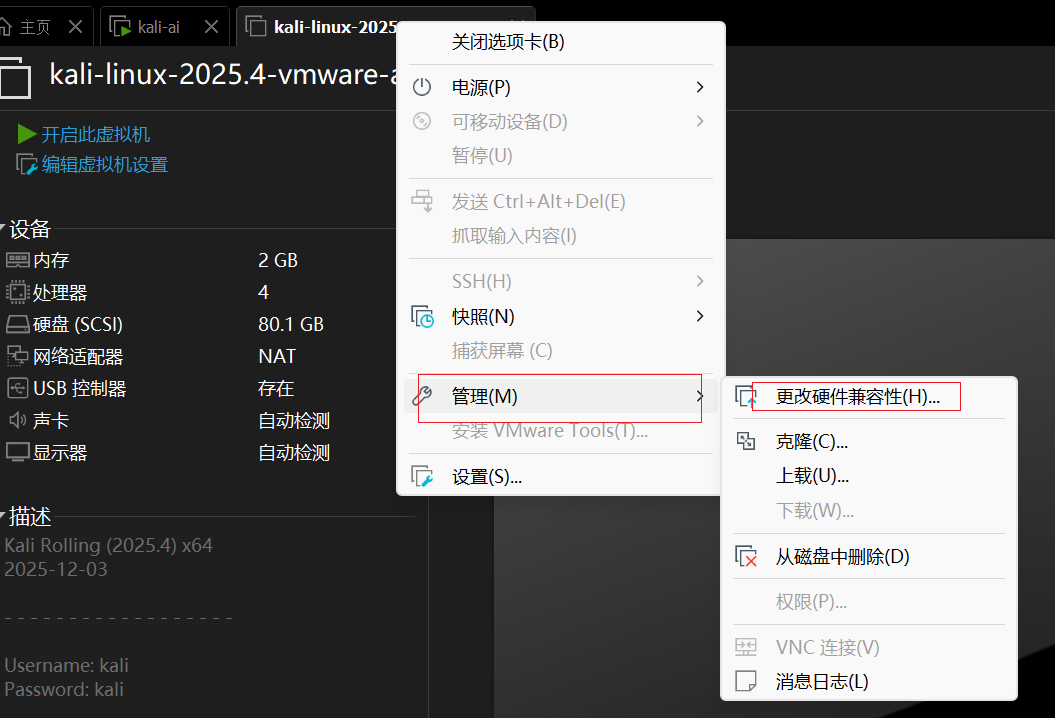1055x718 pixels.
Task: Close the 主页 tab
Action: point(75,27)
